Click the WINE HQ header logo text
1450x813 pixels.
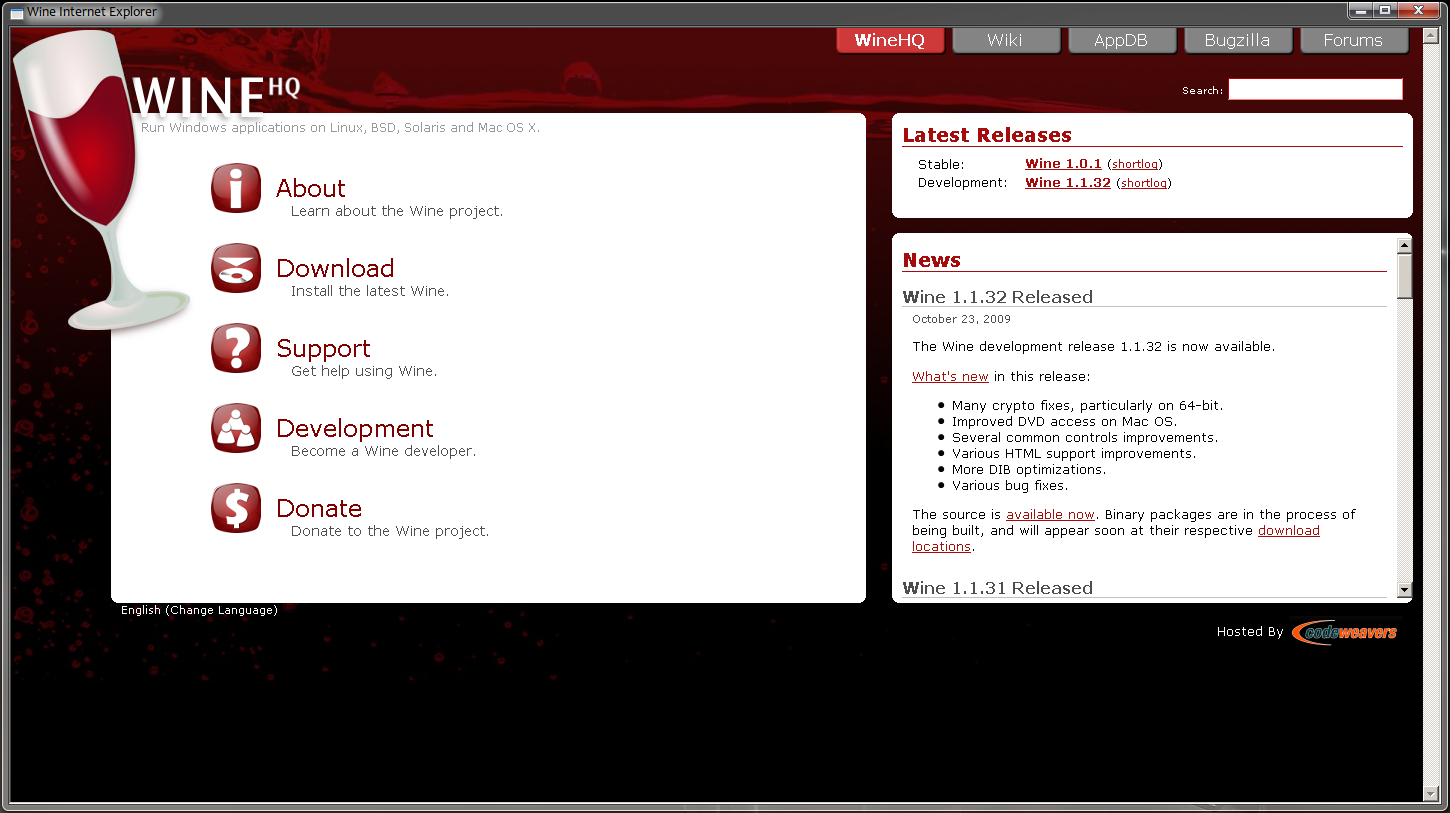[216, 96]
